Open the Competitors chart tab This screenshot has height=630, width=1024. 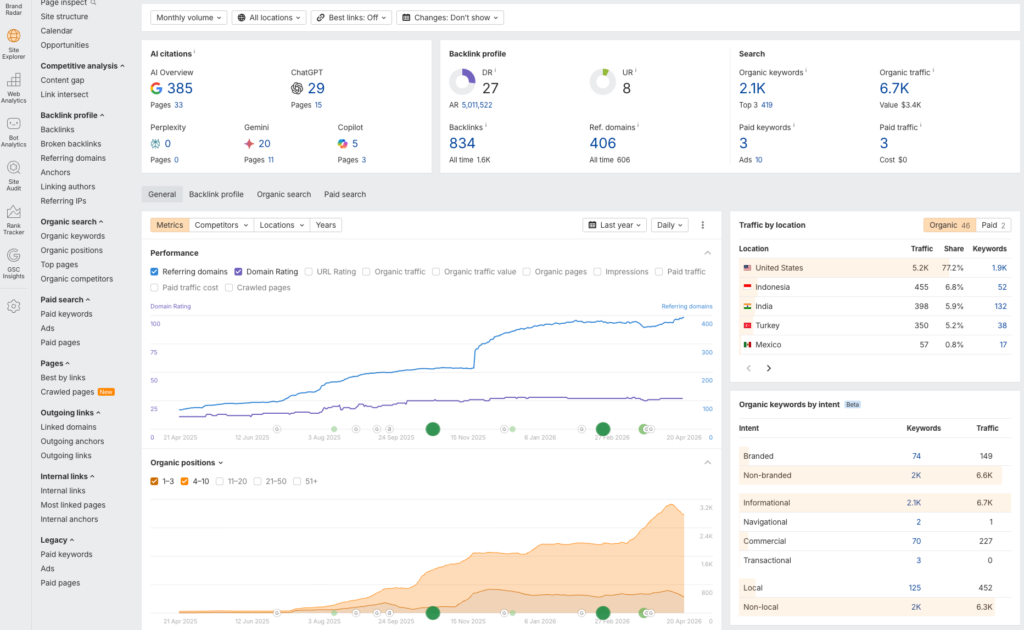tap(221, 225)
